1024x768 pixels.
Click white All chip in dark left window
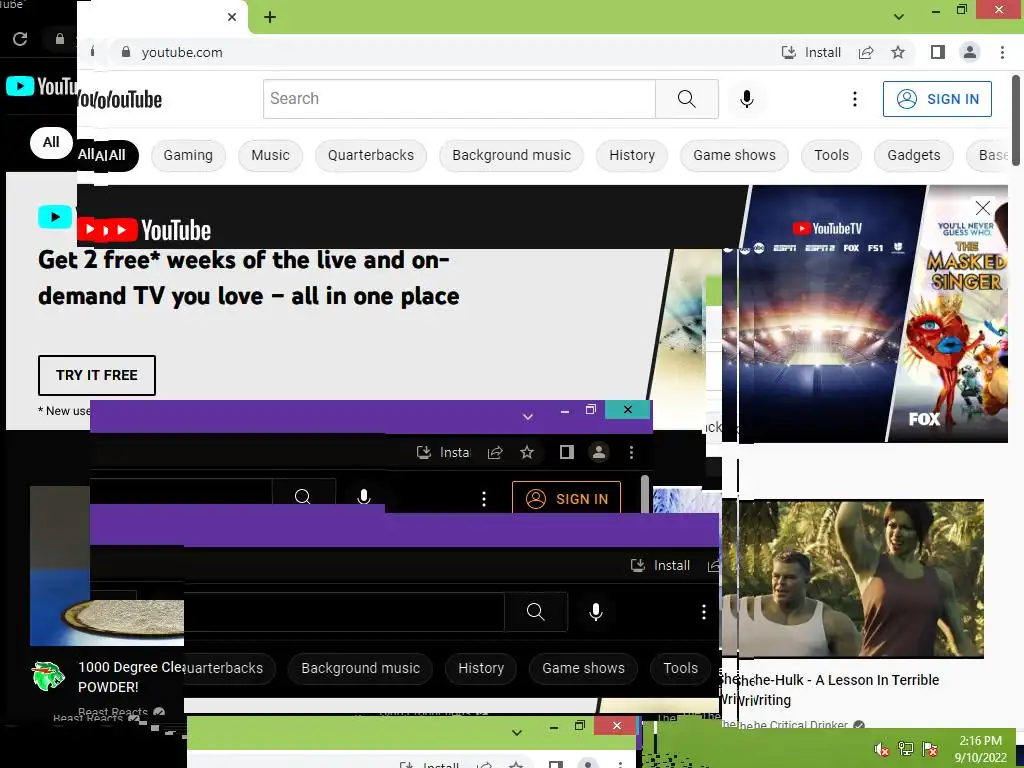(51, 142)
